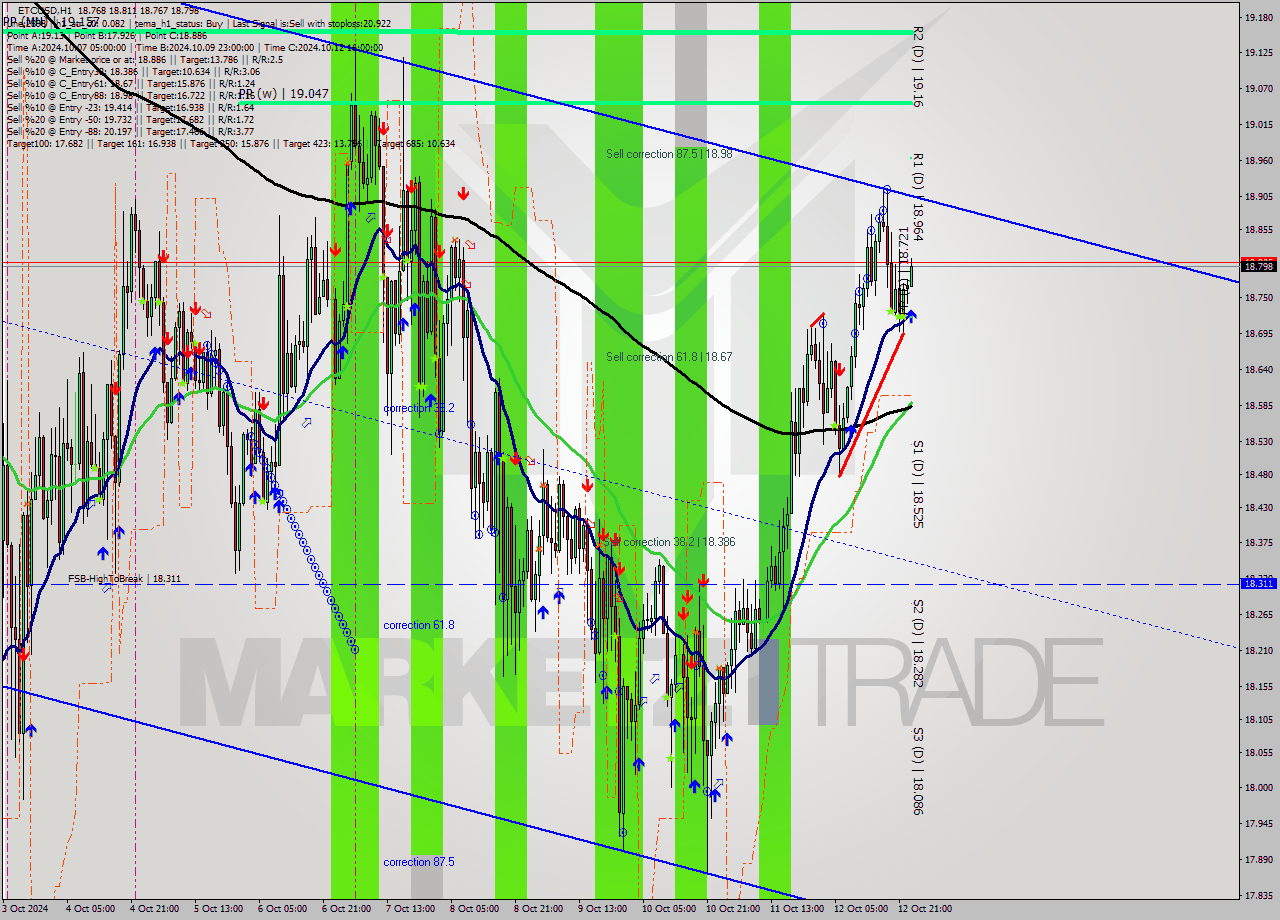Image resolution: width=1280 pixels, height=920 pixels.
Task: Click the '8 Oct 21:00' time axis label
Action: pos(538,909)
